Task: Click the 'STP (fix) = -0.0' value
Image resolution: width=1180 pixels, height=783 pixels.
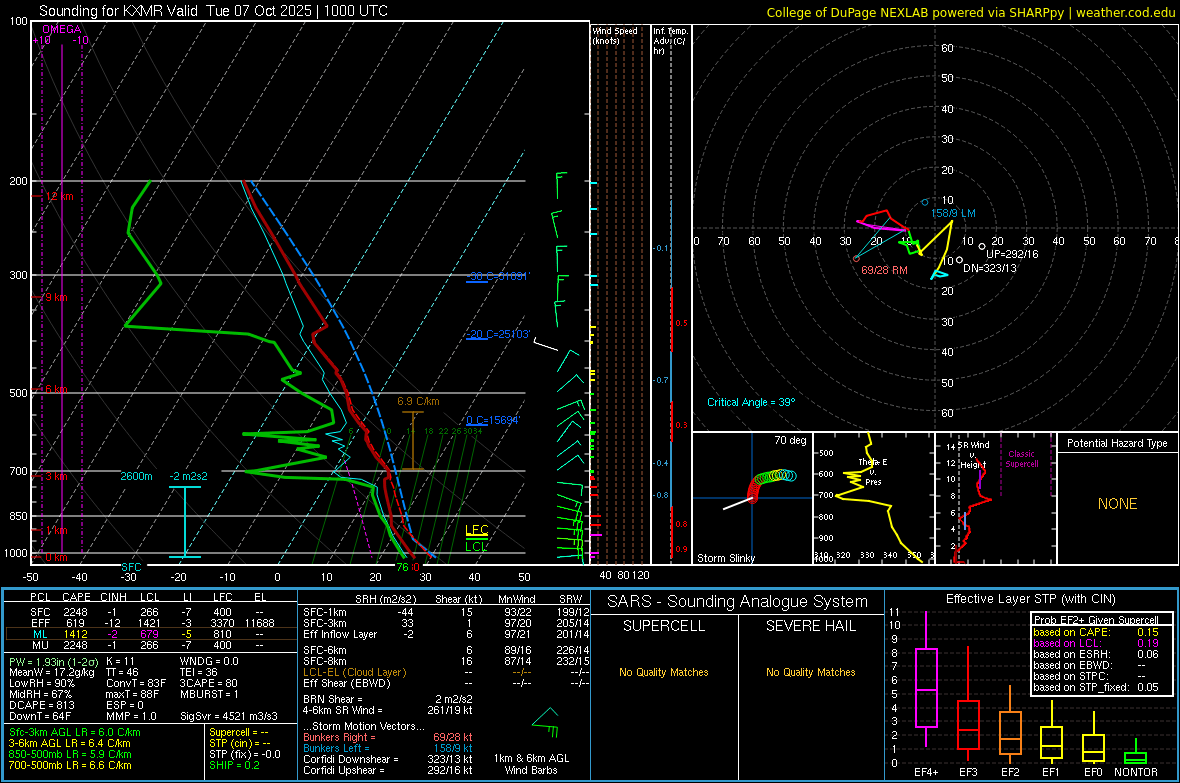Action: [245, 754]
